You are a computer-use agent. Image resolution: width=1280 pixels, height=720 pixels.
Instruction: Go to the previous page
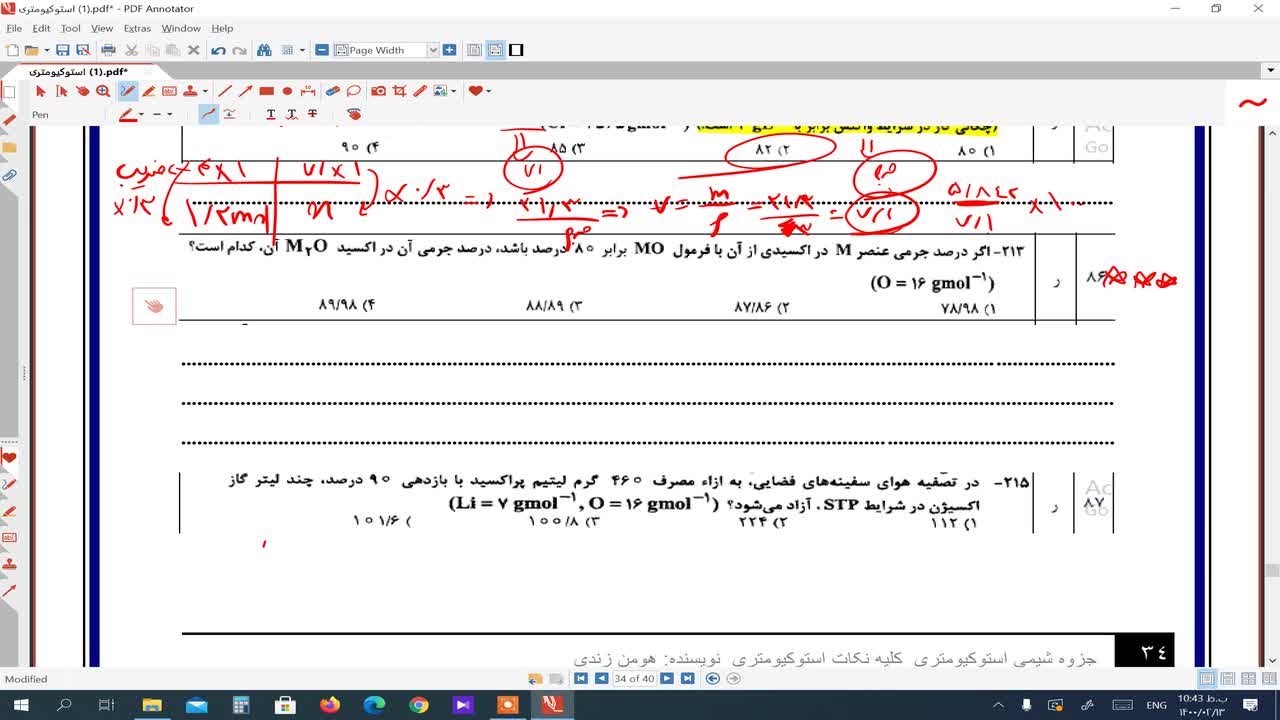[x=601, y=678]
